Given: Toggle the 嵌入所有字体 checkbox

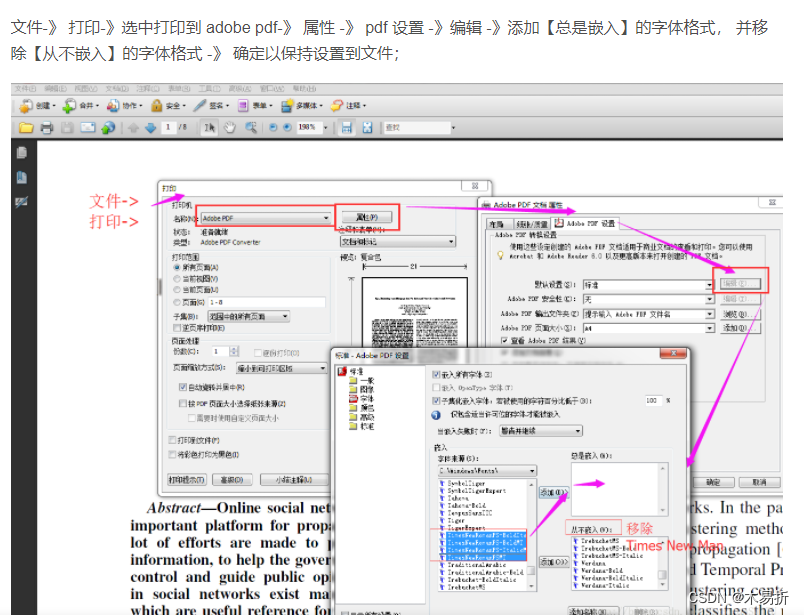Looking at the screenshot, I should point(435,372).
